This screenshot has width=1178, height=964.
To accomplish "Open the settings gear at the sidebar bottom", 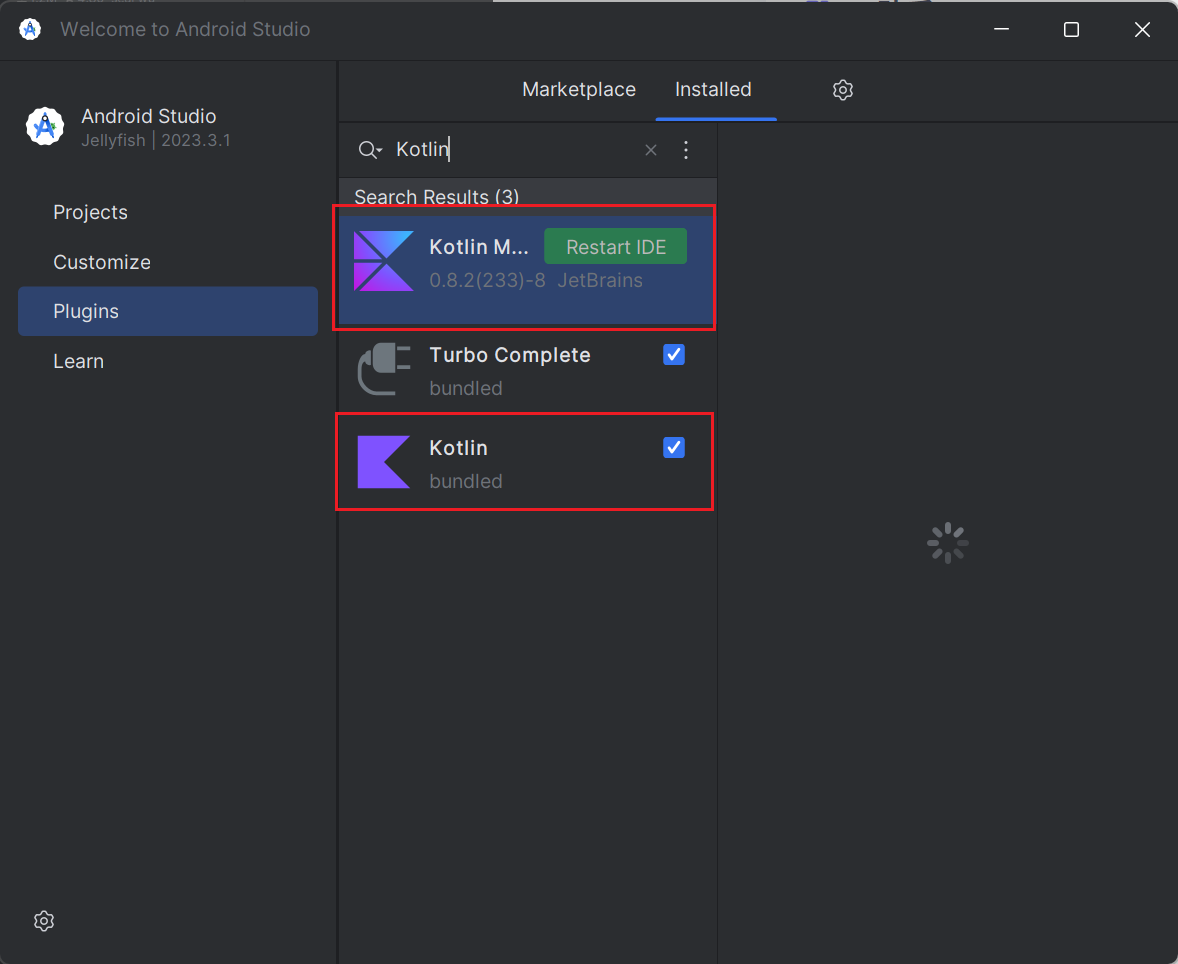I will tap(44, 921).
